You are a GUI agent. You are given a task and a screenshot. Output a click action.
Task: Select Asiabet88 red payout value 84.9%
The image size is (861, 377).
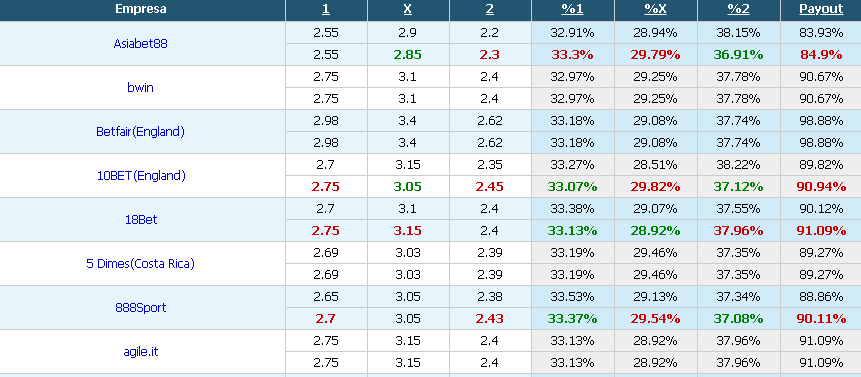click(821, 55)
